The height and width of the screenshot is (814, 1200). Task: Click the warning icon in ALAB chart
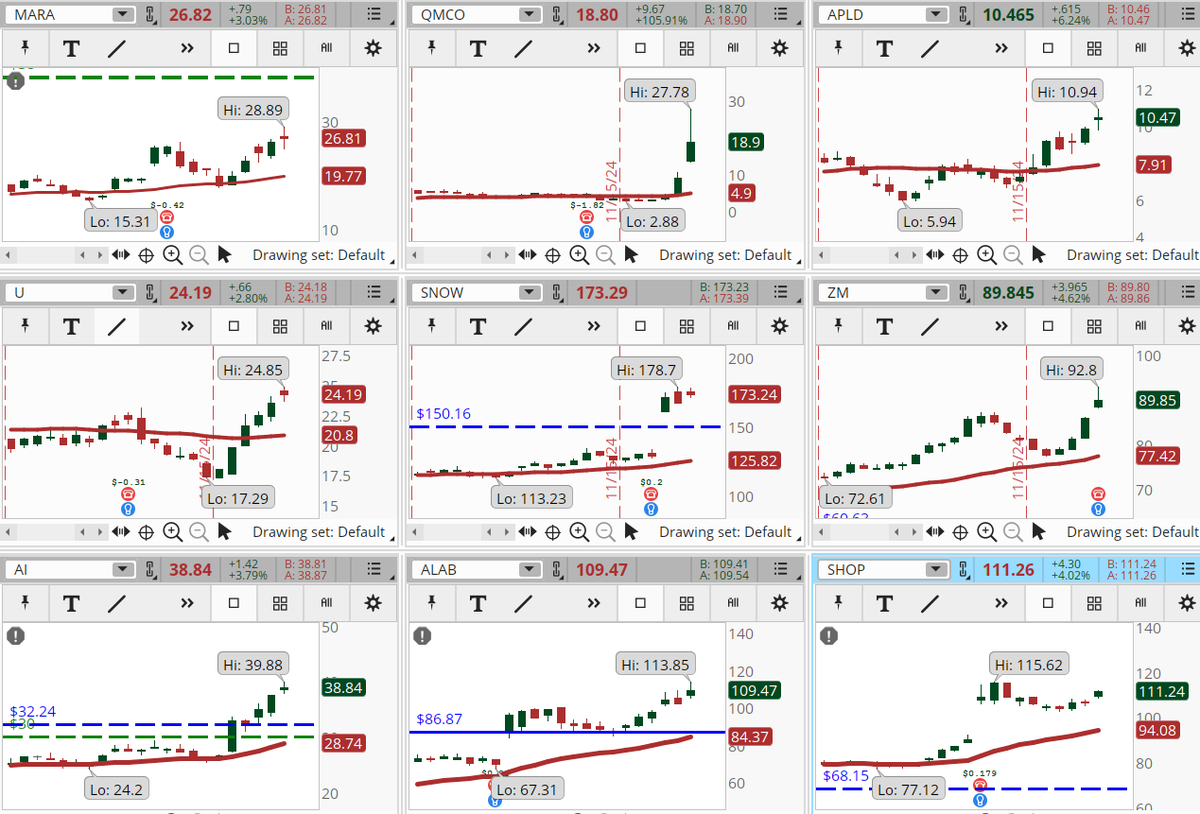pos(423,636)
